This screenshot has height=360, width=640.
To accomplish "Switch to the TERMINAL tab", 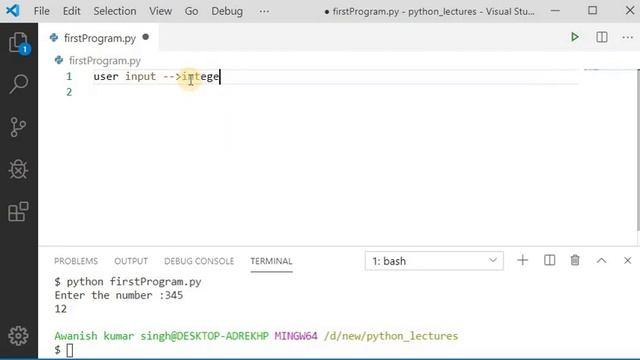I will pos(271,261).
